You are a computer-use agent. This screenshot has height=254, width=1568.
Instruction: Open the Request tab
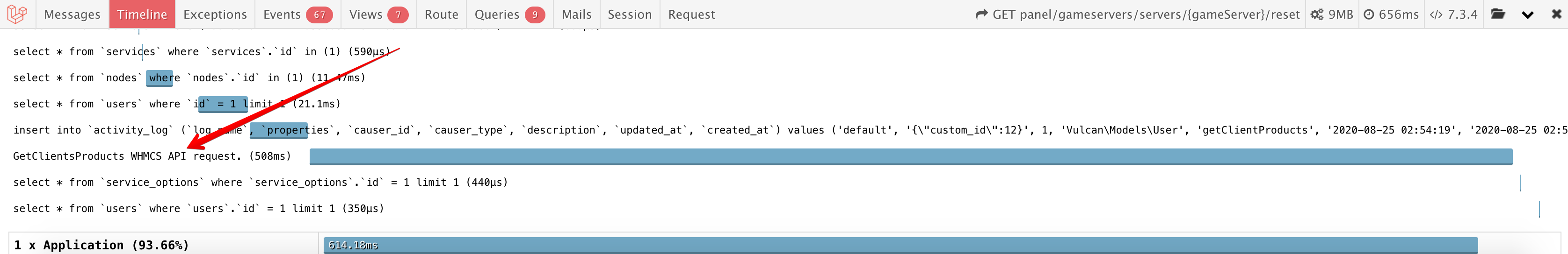[691, 14]
